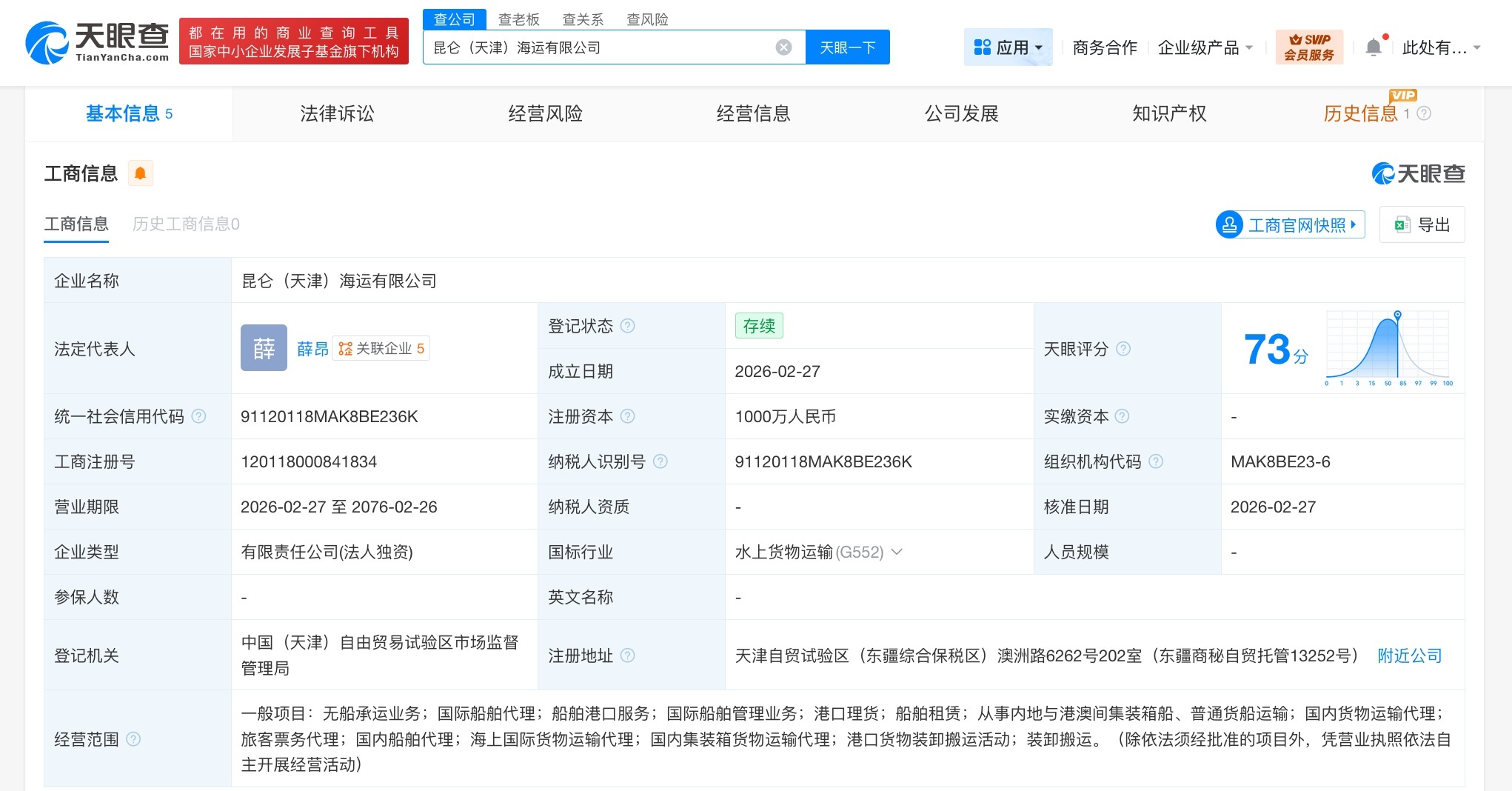
Task: Click the apps grid icon next to 应用
Action: click(982, 46)
